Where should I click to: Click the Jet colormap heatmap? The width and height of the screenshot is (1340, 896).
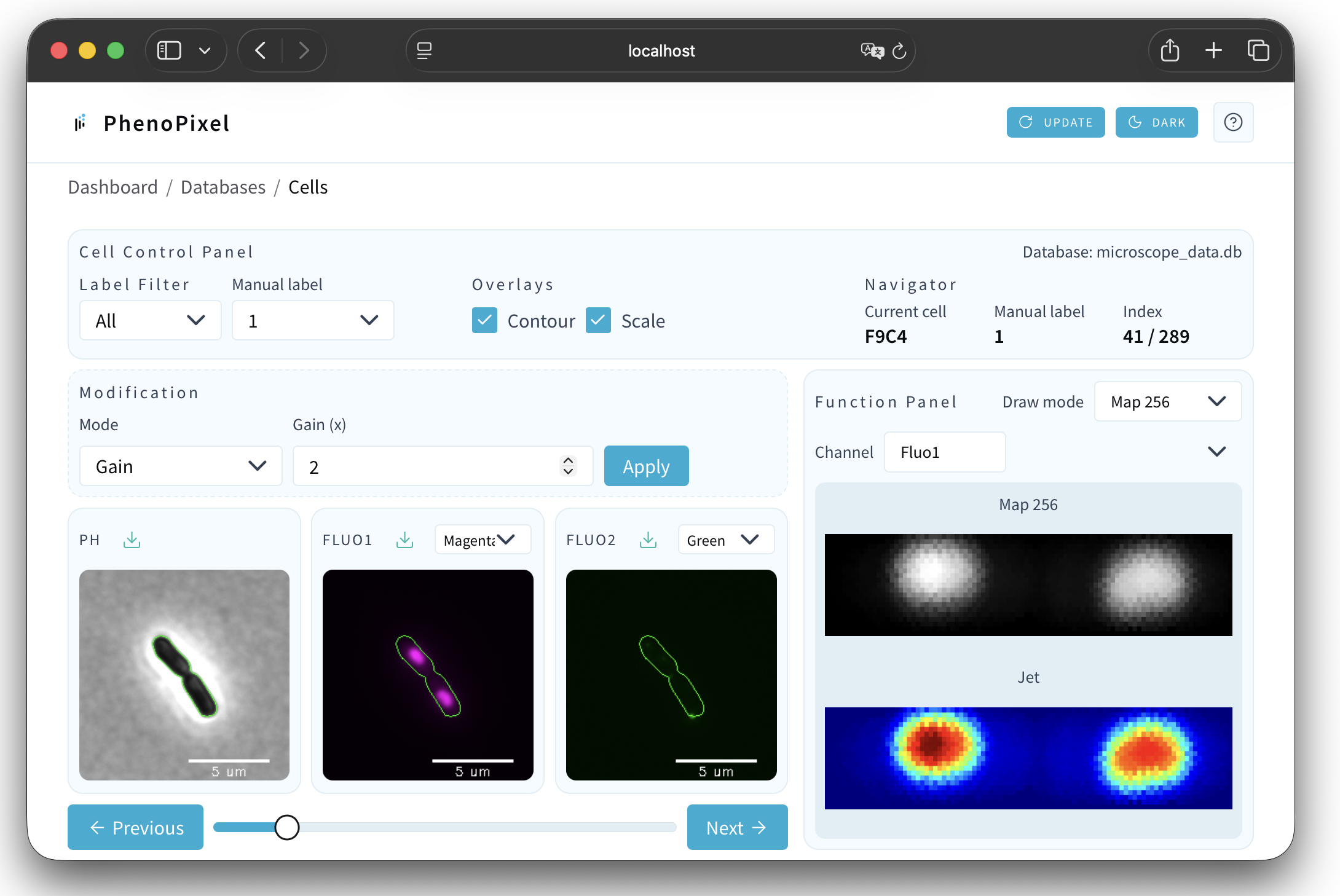click(1028, 758)
